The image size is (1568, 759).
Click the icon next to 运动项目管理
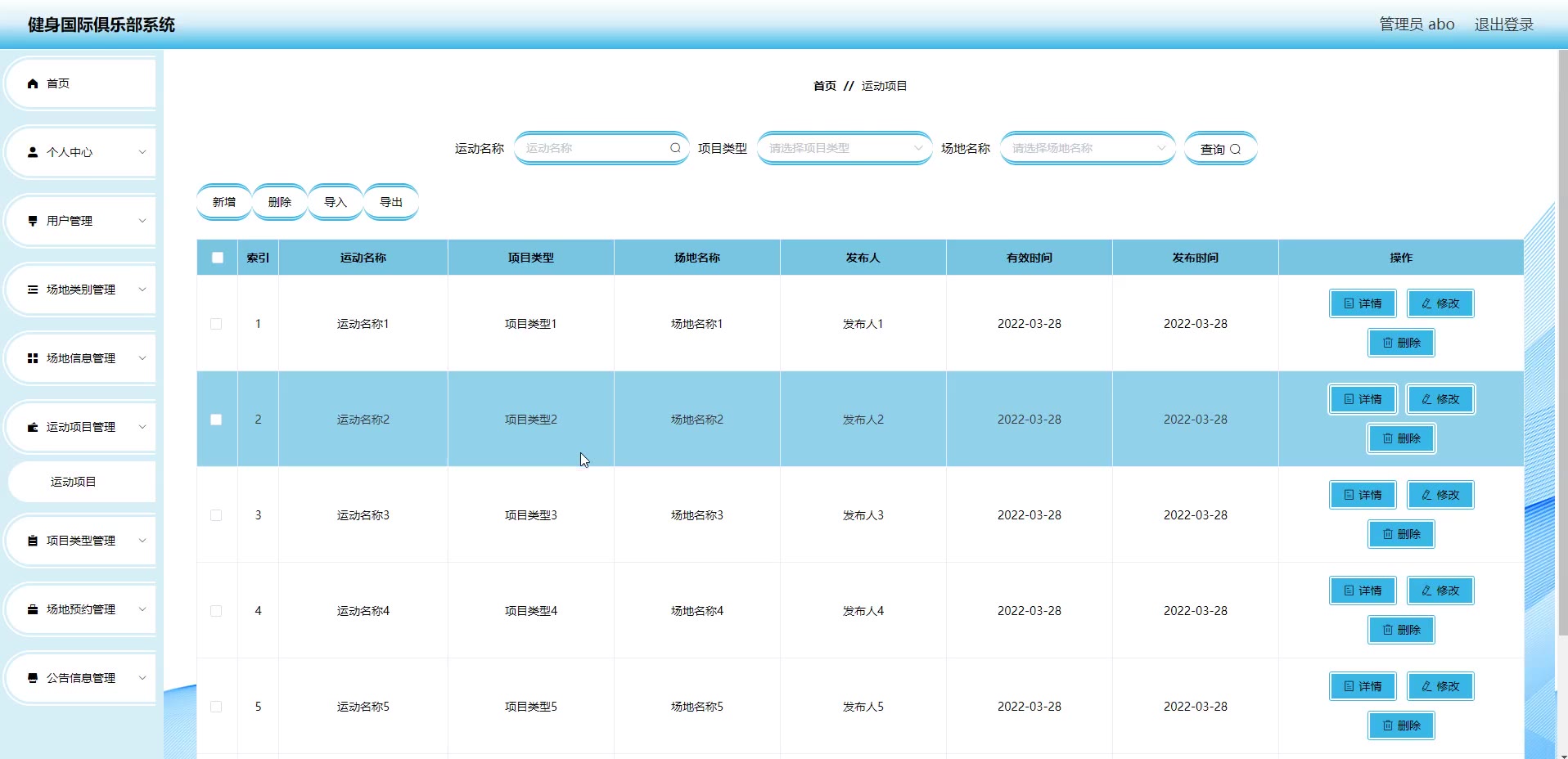coord(33,427)
